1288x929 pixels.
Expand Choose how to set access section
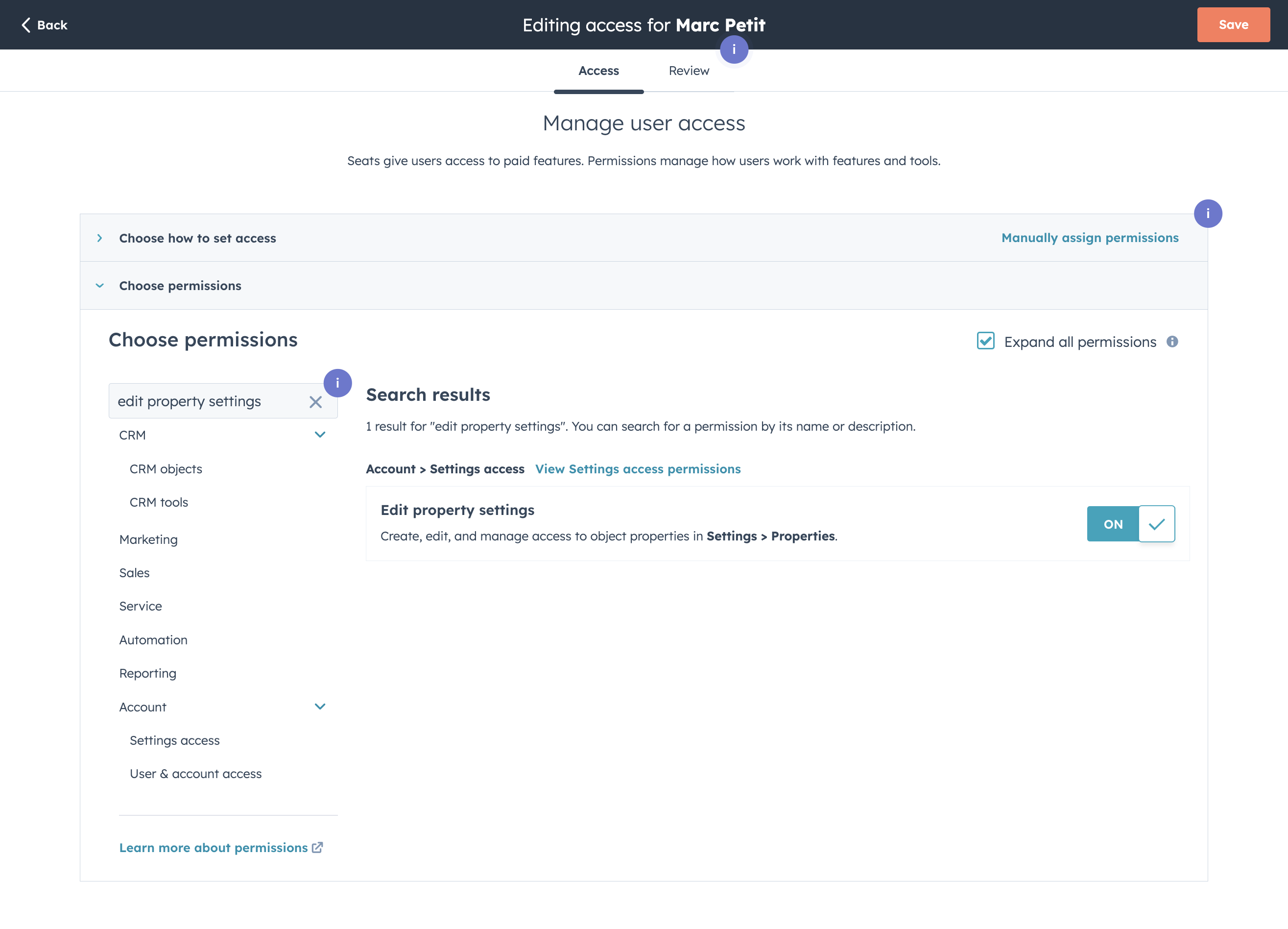tap(644, 238)
